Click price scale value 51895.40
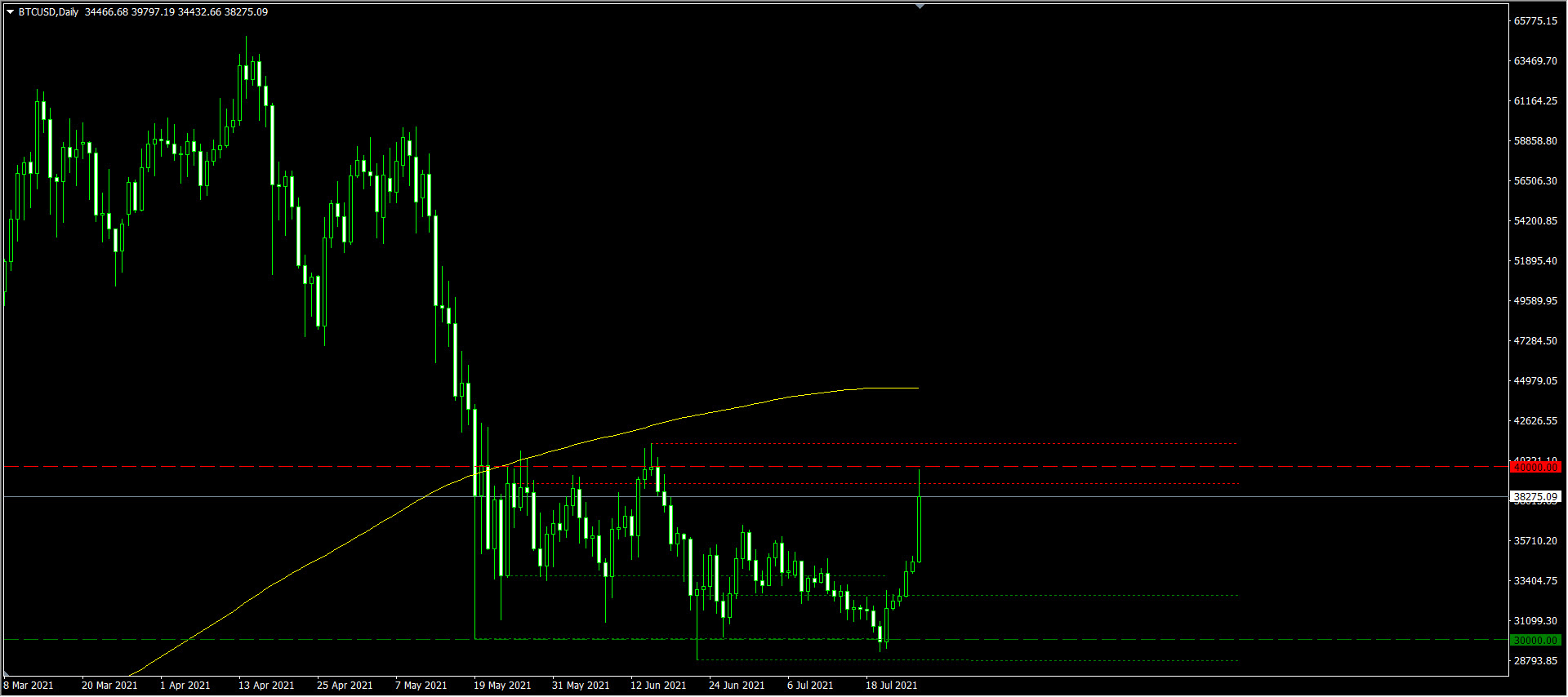 1535,261
